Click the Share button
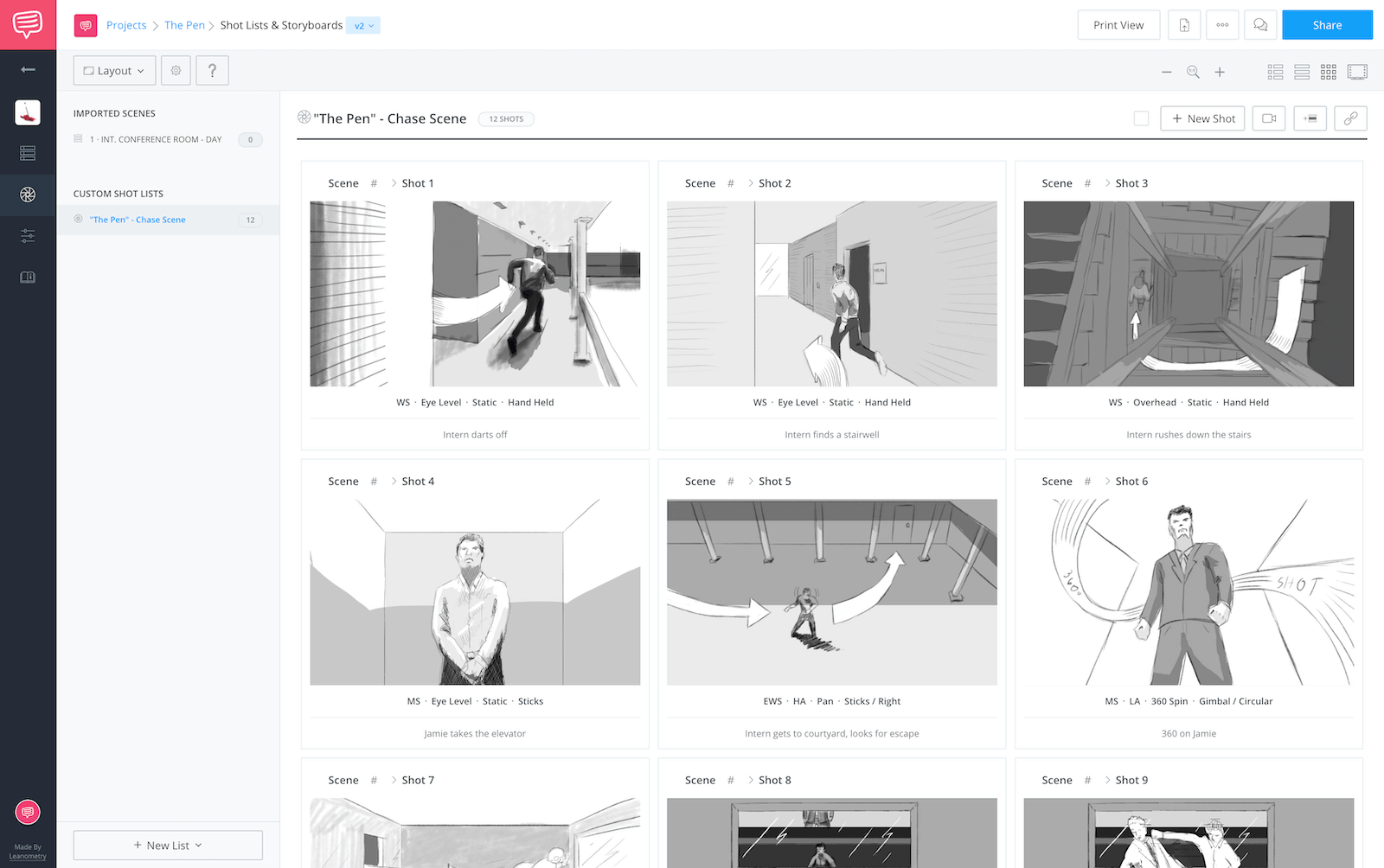The image size is (1384, 868). [1327, 24]
